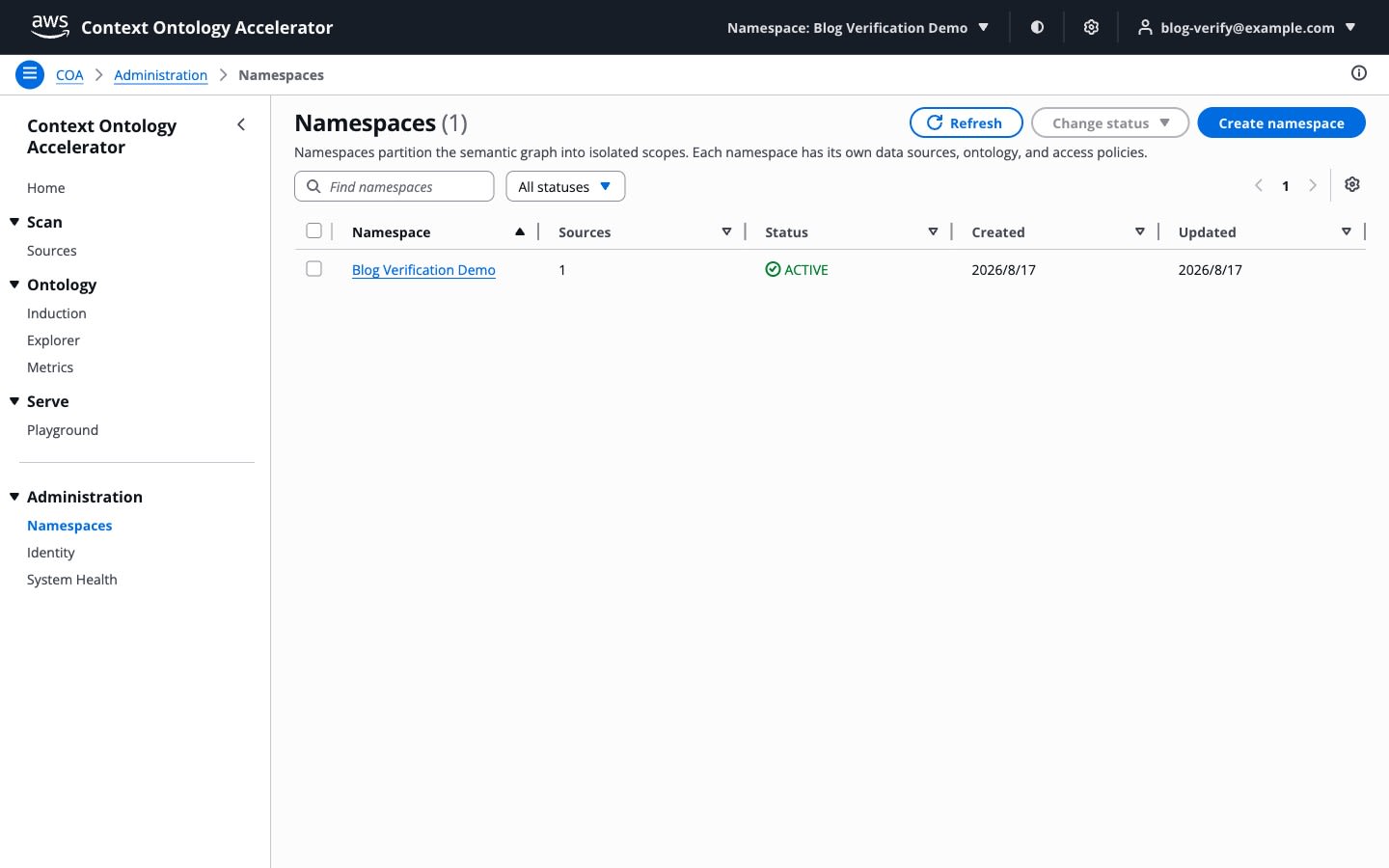1389x868 pixels.
Task: Open Playground page
Action: point(63,430)
